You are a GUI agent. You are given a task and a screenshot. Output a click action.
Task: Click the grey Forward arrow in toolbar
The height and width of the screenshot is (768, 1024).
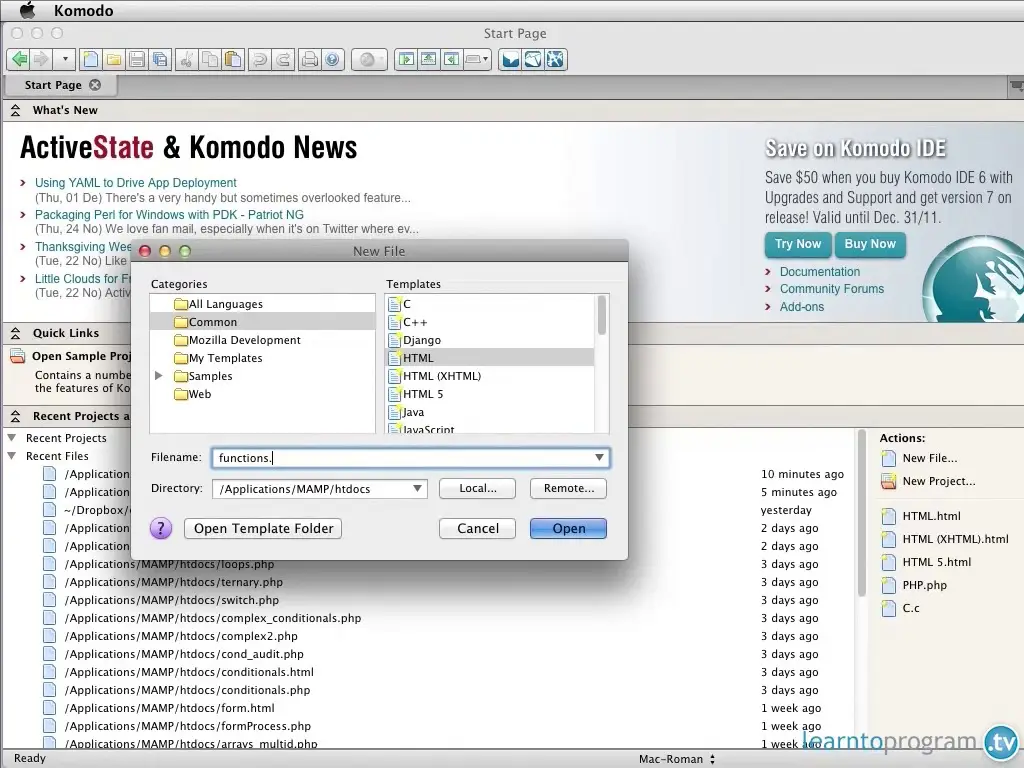click(x=41, y=59)
